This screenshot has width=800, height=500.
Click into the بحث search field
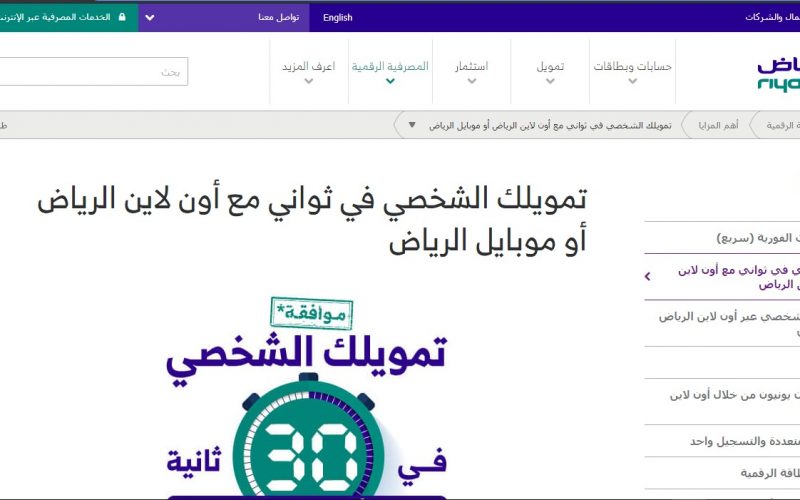[x=94, y=71]
